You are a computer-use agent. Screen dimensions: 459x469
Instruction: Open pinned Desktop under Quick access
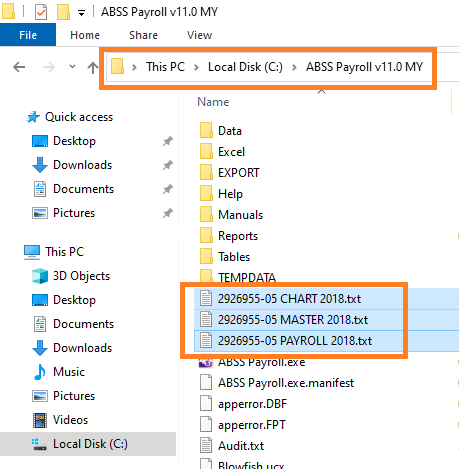(74, 141)
